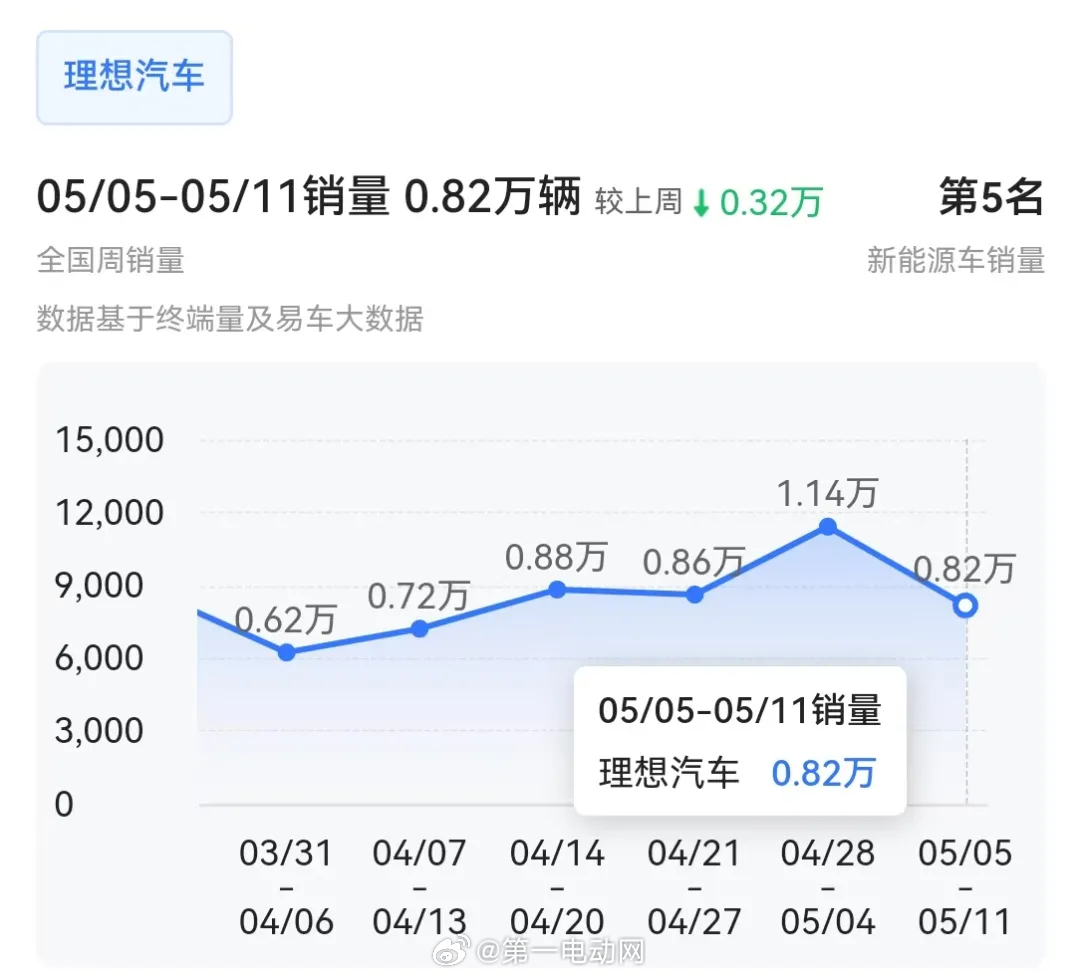Click the 1.14万 peak data point
Image resolution: width=1080 pixels, height=977 pixels.
point(828,527)
